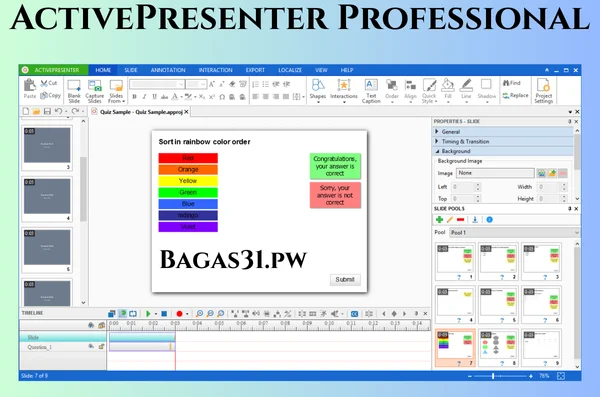
Task: Open the Interactions menu
Action: pyautogui.click(x=344, y=90)
